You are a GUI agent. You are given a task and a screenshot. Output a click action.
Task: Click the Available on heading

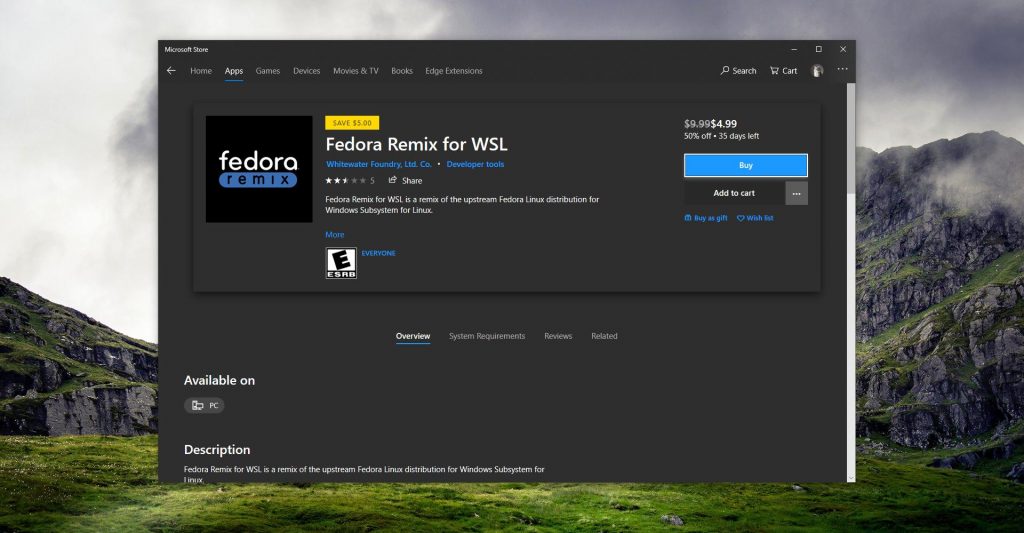pyautogui.click(x=219, y=380)
